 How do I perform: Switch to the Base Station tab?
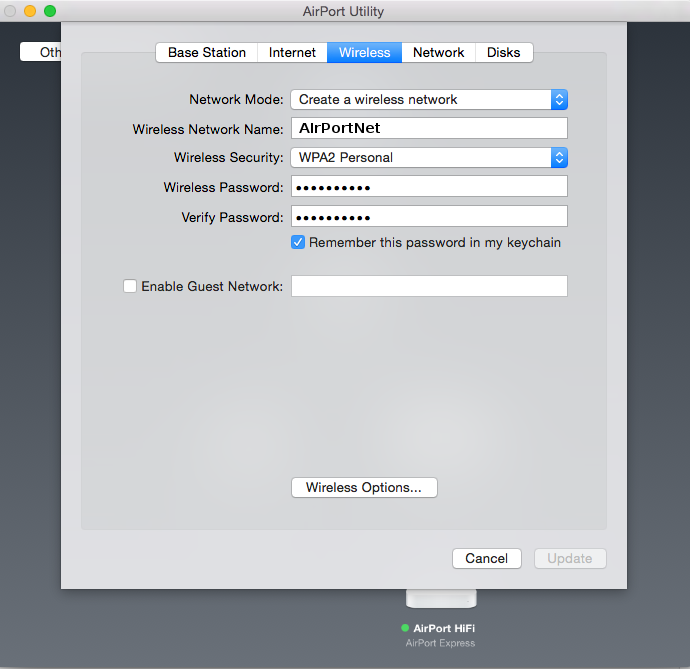click(207, 52)
